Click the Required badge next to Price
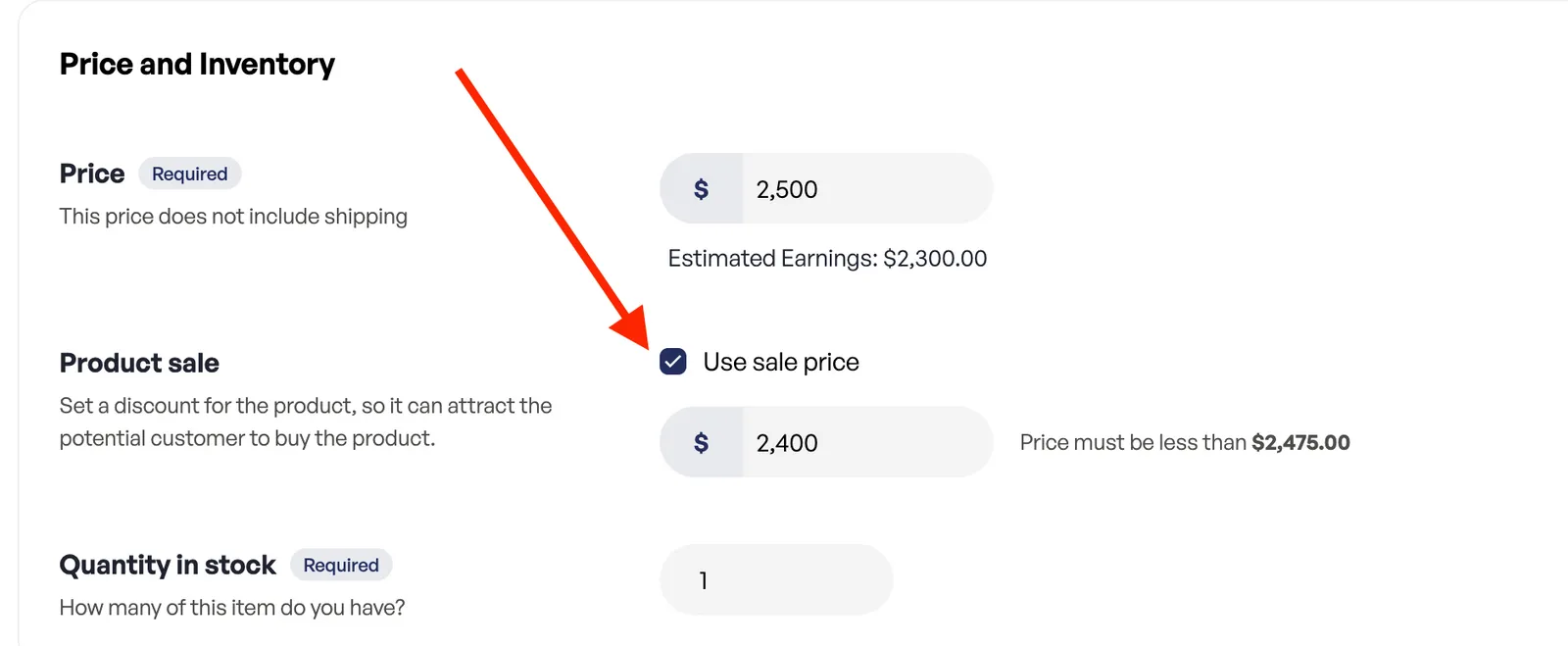Screen dimensions: 1568x646 (x=189, y=174)
